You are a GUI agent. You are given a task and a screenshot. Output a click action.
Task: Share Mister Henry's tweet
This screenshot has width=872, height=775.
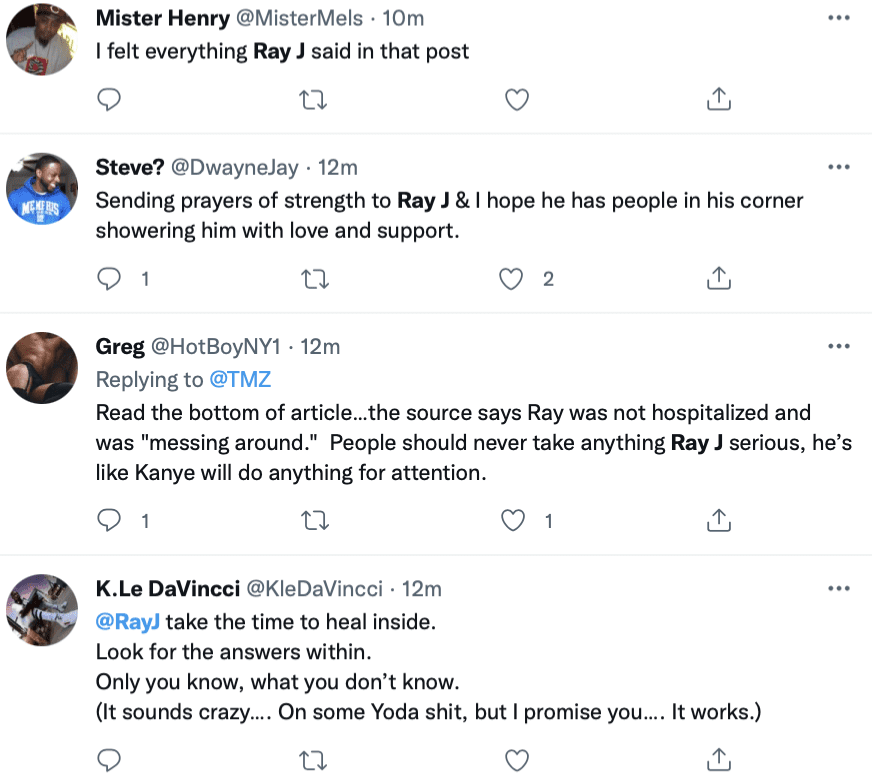pyautogui.click(x=719, y=100)
